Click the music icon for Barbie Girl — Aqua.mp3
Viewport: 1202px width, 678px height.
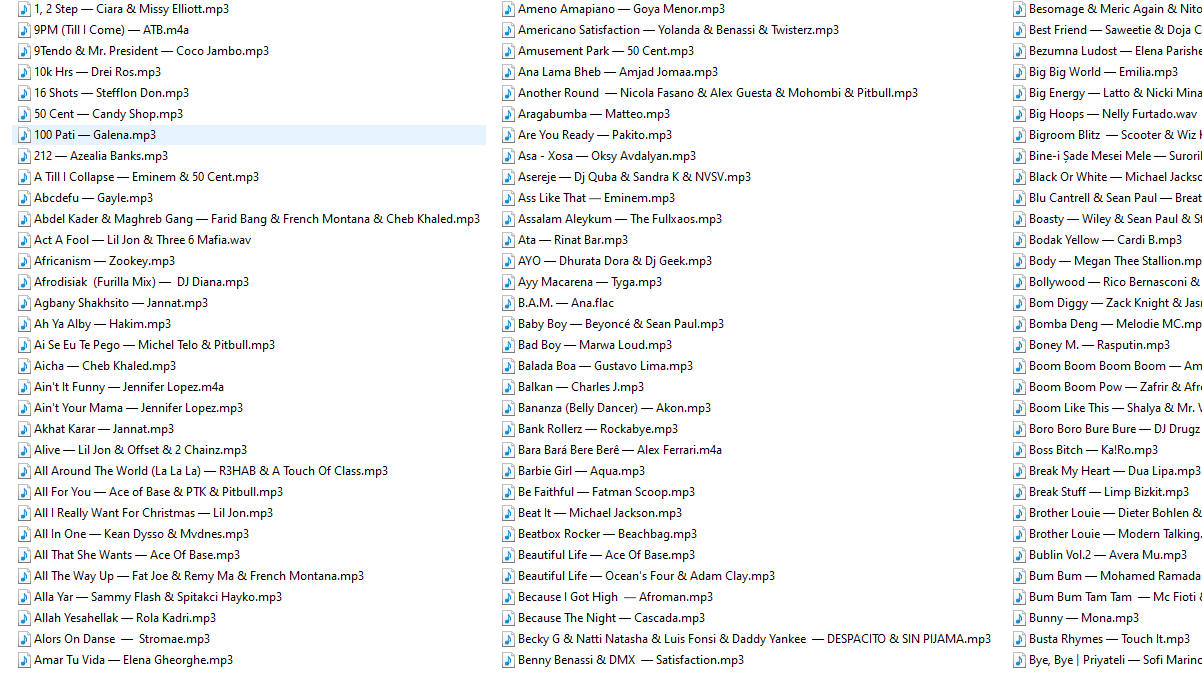(x=508, y=471)
